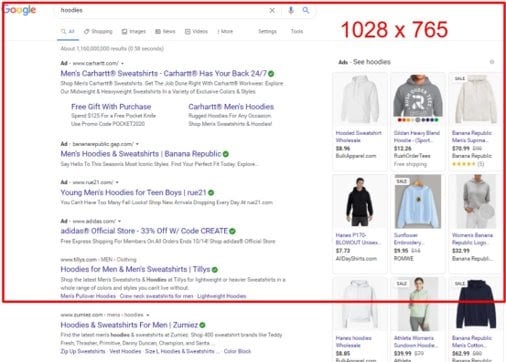Open the Settings menu
The image size is (506, 362).
click(267, 31)
